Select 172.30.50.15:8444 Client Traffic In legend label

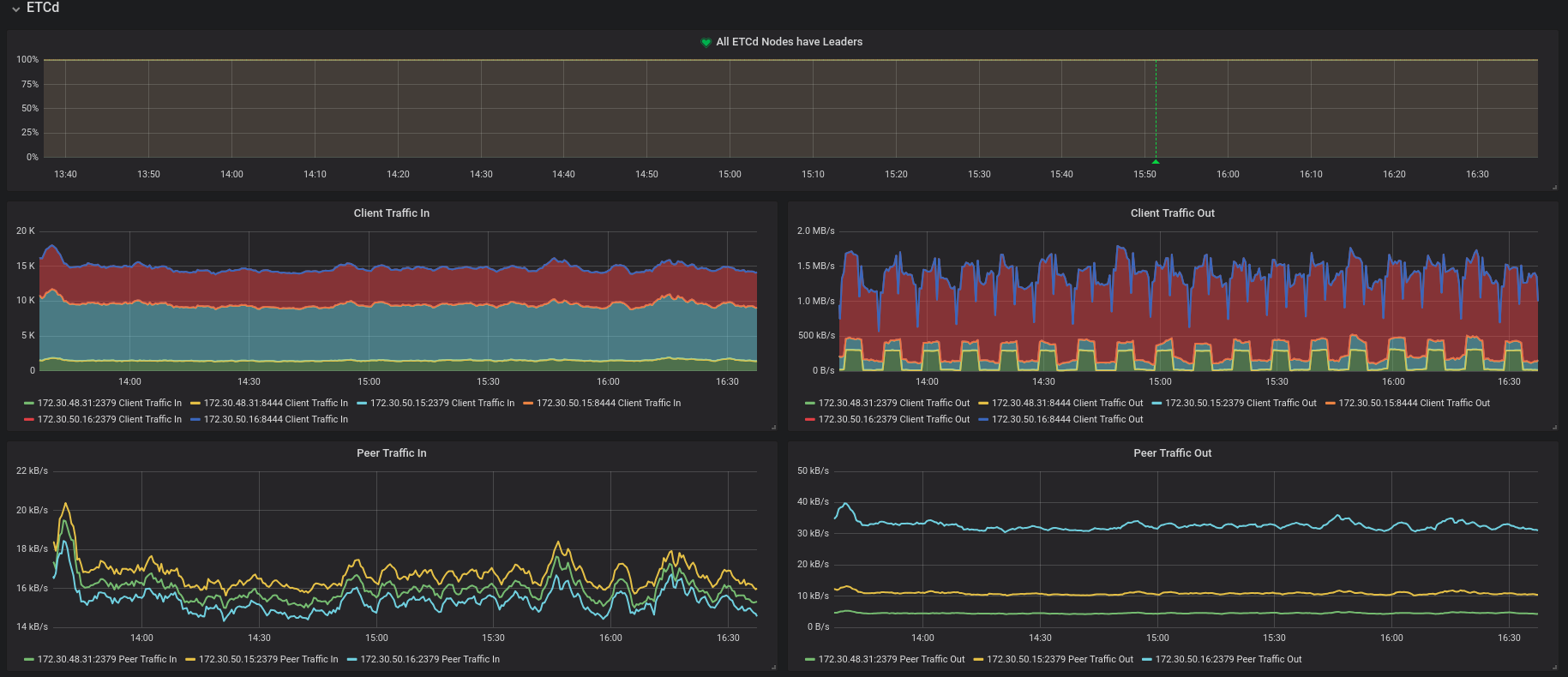[x=608, y=403]
